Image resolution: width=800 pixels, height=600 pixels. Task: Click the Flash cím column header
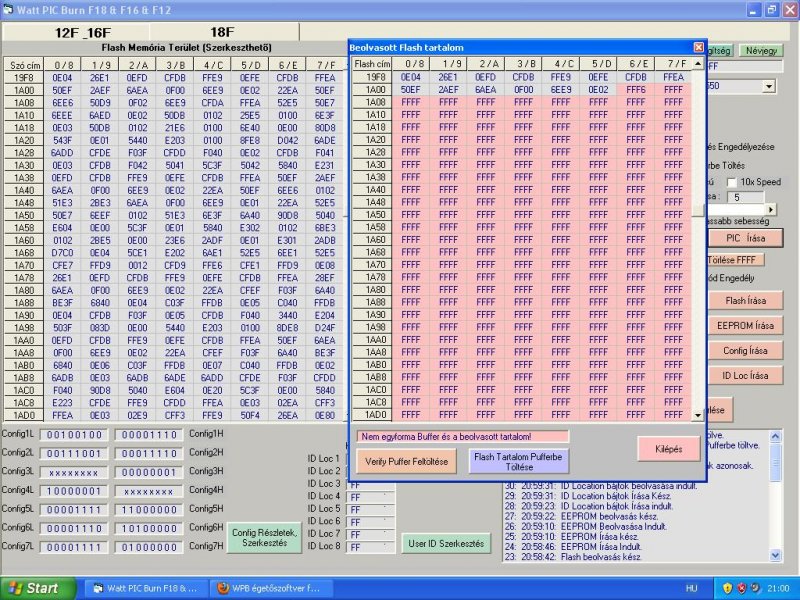(372, 64)
